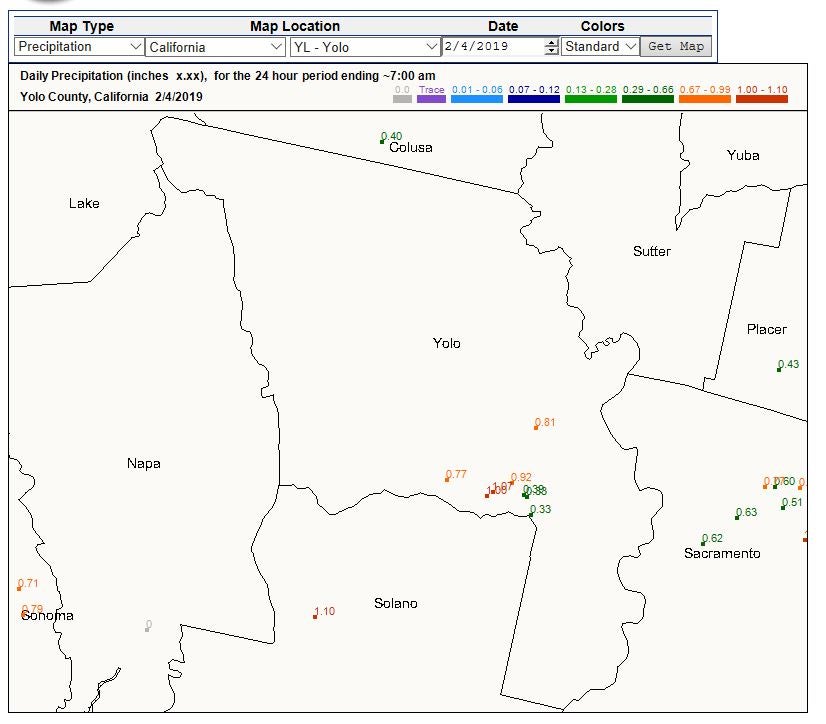This screenshot has height=724, width=826.
Task: Increase date with stepper up arrow
Action: pyautogui.click(x=552, y=43)
